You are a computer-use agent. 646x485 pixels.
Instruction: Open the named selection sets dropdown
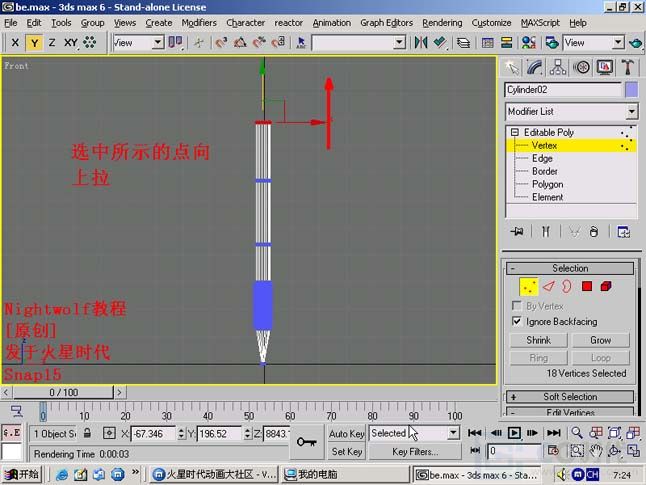[x=399, y=42]
